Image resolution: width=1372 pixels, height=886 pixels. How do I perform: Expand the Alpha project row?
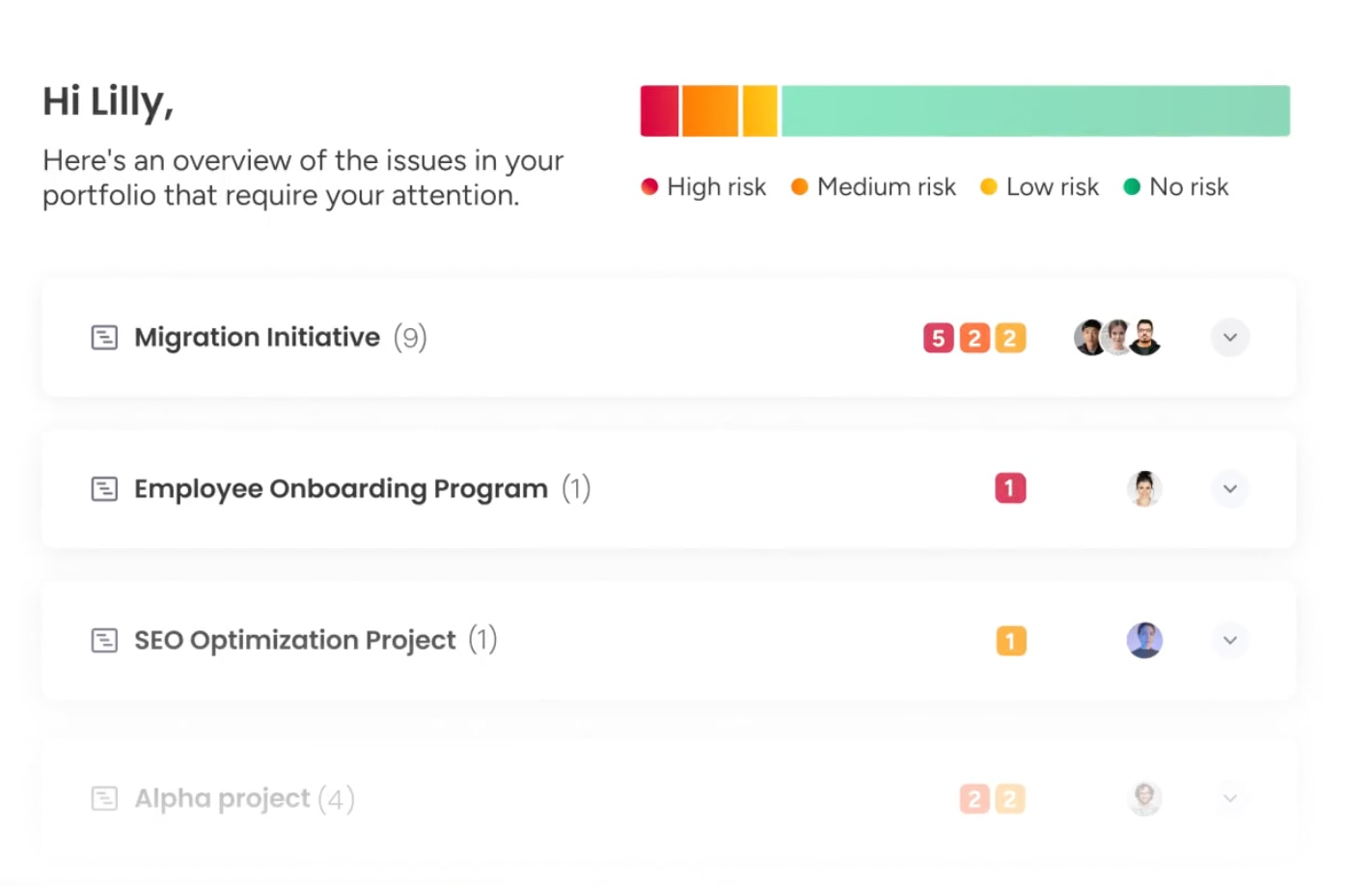point(1229,798)
